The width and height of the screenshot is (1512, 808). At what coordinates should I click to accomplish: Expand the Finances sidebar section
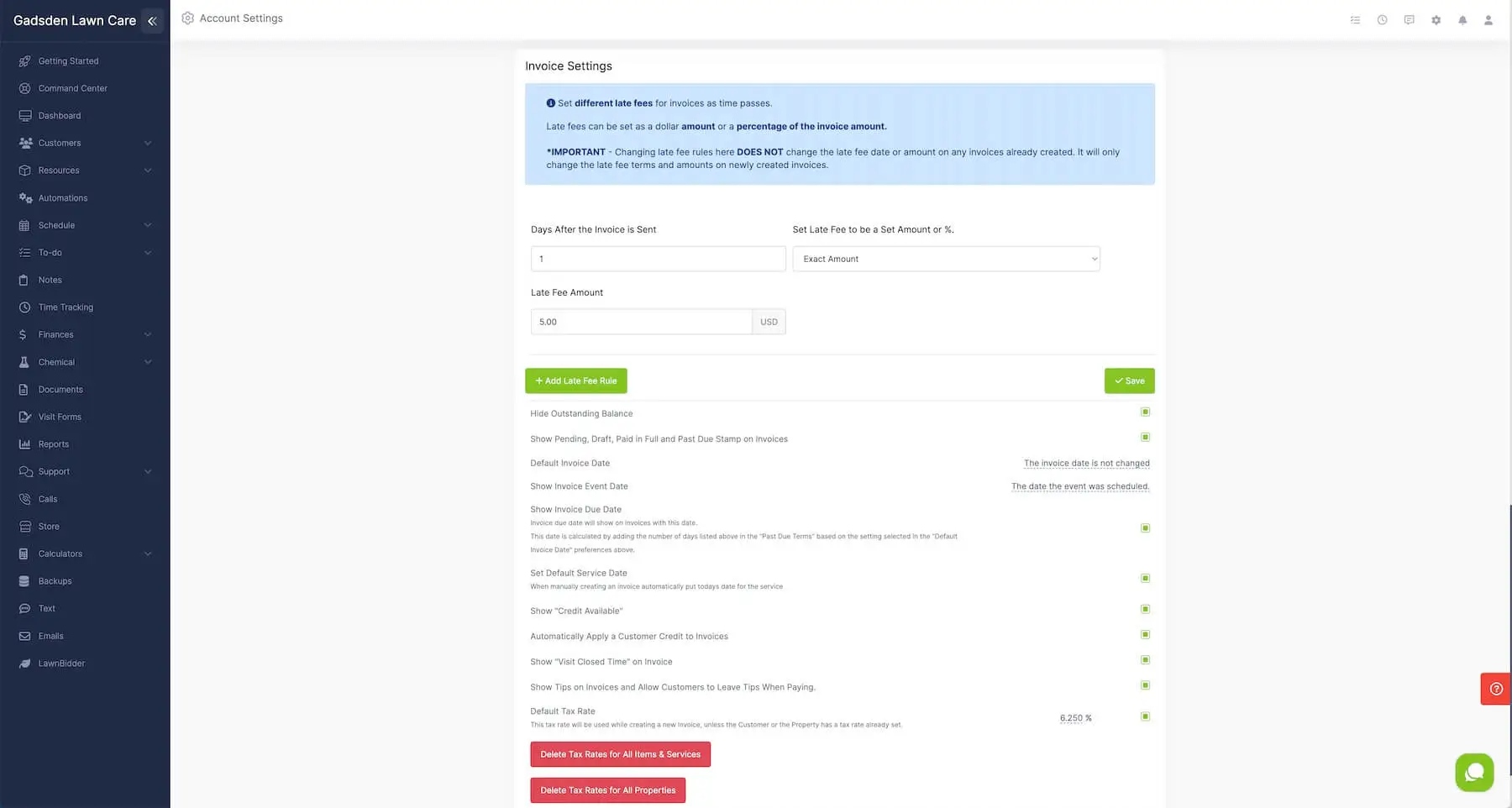point(84,334)
